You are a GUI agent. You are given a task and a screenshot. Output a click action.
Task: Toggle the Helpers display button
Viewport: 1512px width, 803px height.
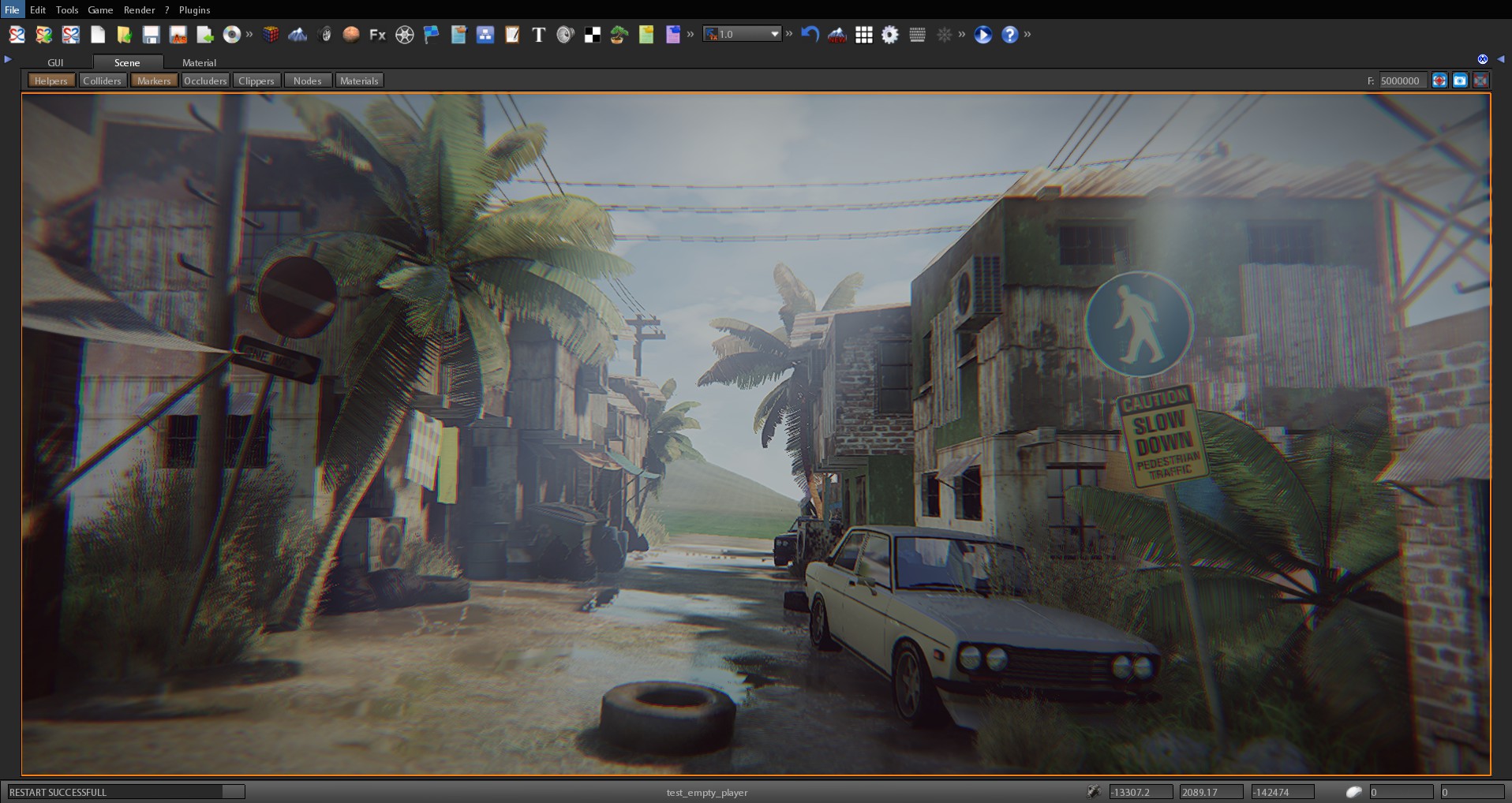pos(51,80)
